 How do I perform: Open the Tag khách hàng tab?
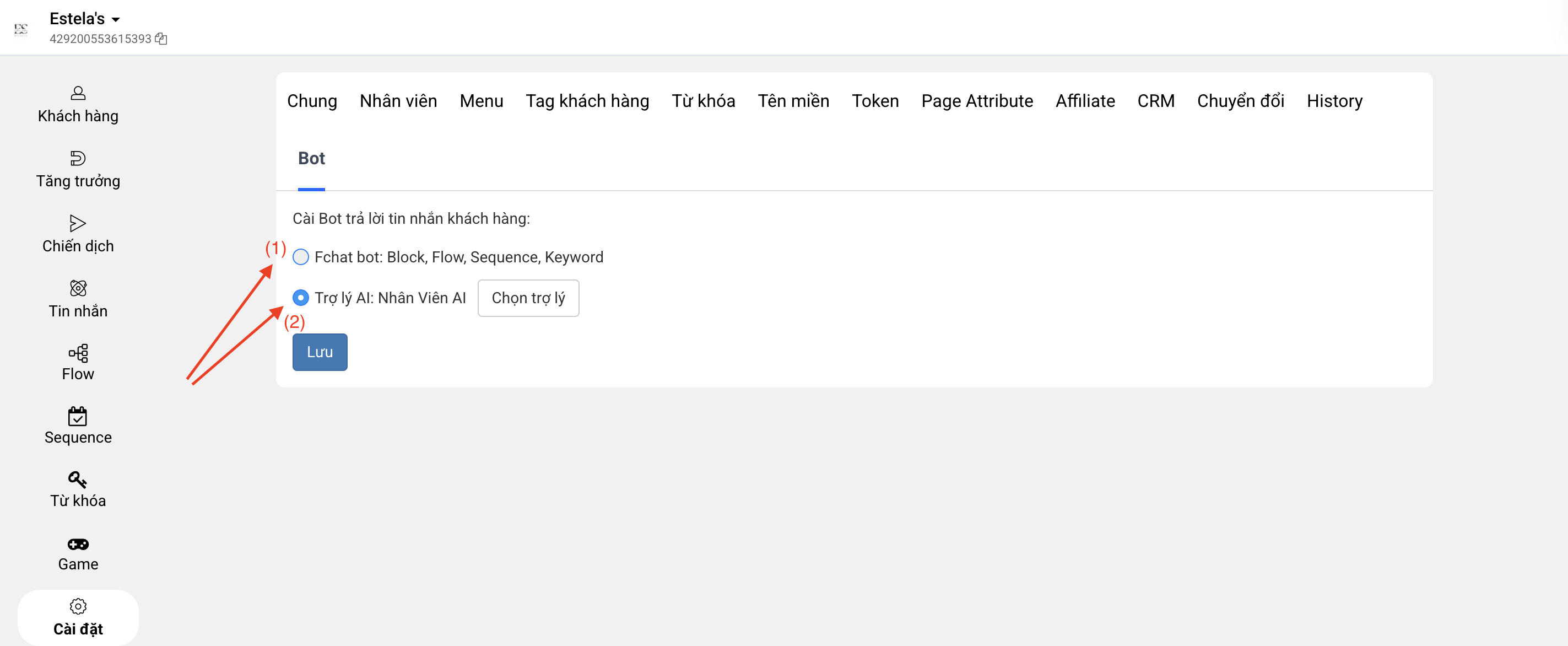[x=587, y=101]
